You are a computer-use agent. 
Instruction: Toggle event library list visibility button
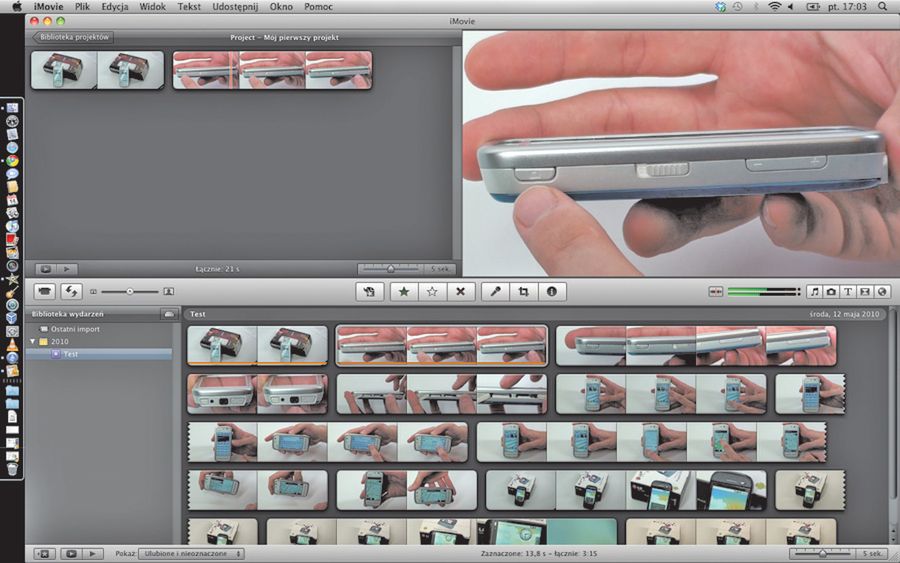(x=44, y=554)
